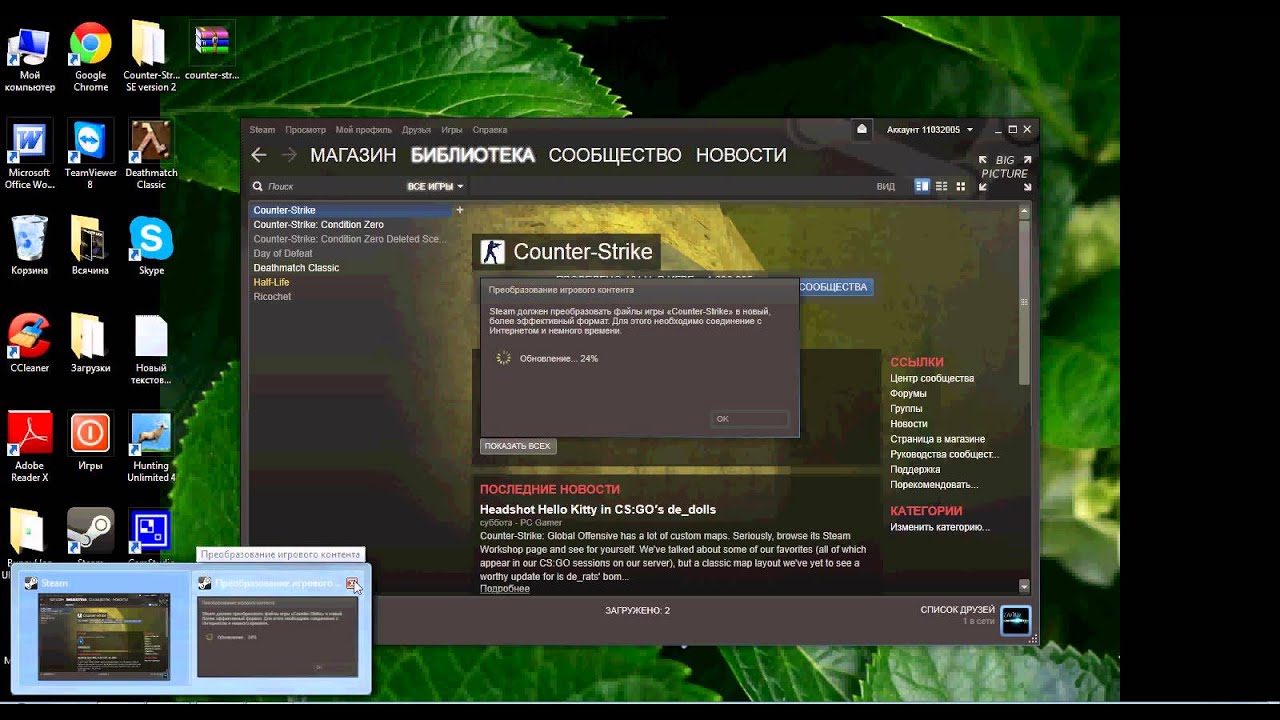This screenshot has width=1280, height=720.
Task: Switch library to list view icon
Action: click(942, 186)
